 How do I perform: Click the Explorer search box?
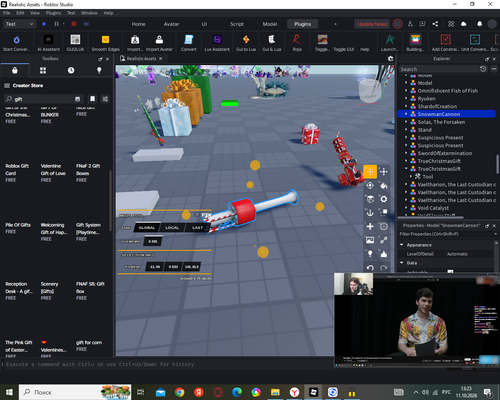(x=439, y=69)
